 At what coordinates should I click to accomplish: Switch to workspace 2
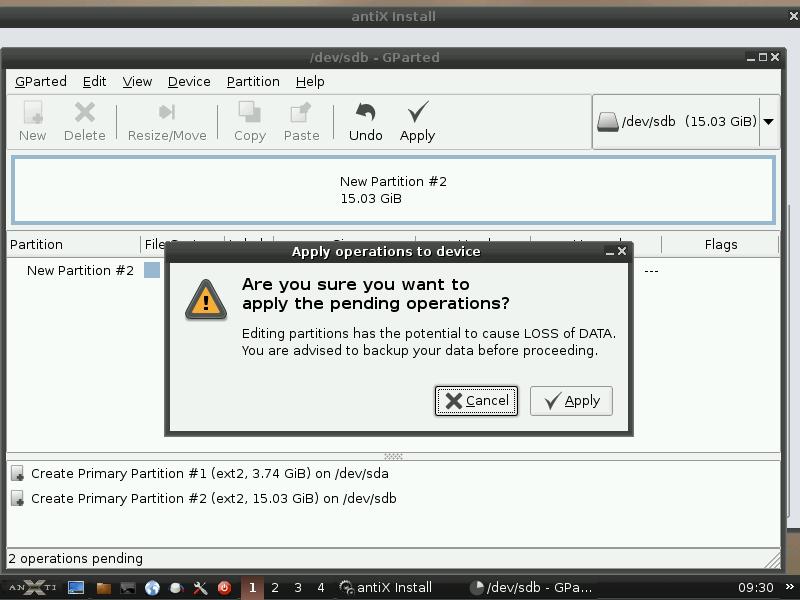tap(275, 588)
